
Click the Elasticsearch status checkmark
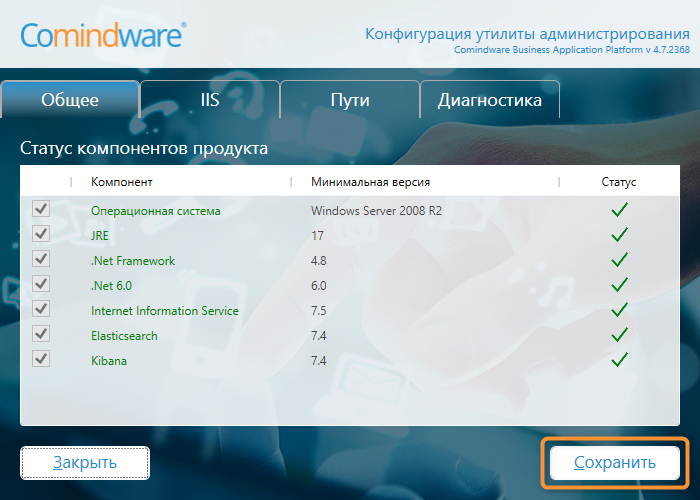pos(619,334)
